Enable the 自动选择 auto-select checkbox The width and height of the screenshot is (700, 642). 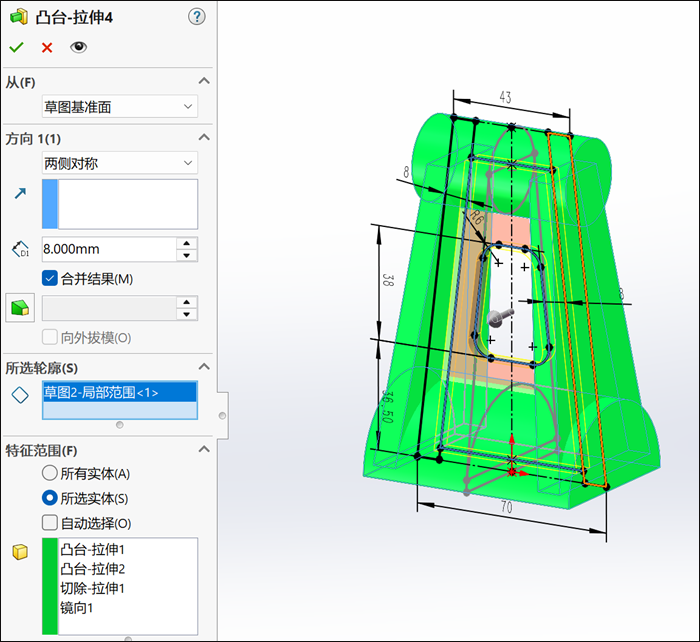tap(50, 522)
